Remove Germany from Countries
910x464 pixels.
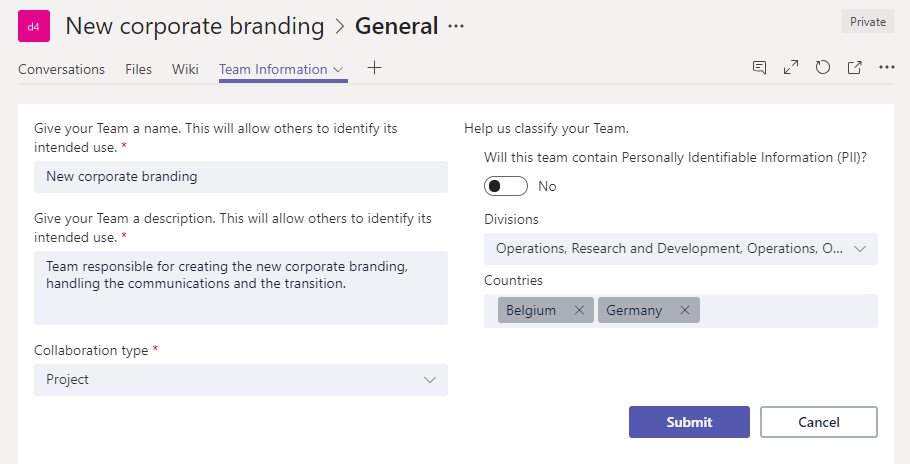(x=685, y=310)
